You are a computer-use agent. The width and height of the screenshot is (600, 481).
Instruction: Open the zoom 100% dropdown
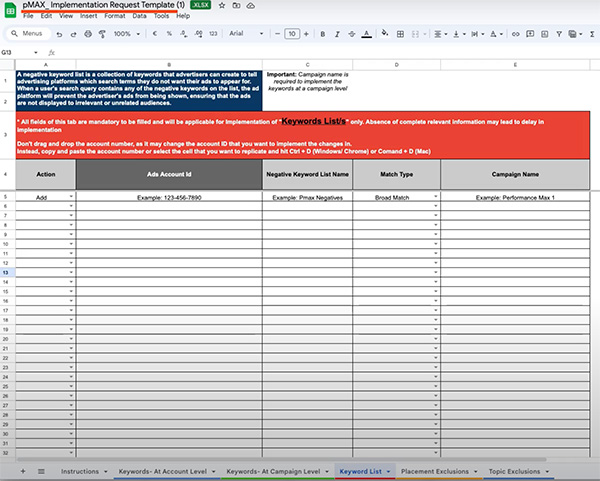[x=126, y=34]
